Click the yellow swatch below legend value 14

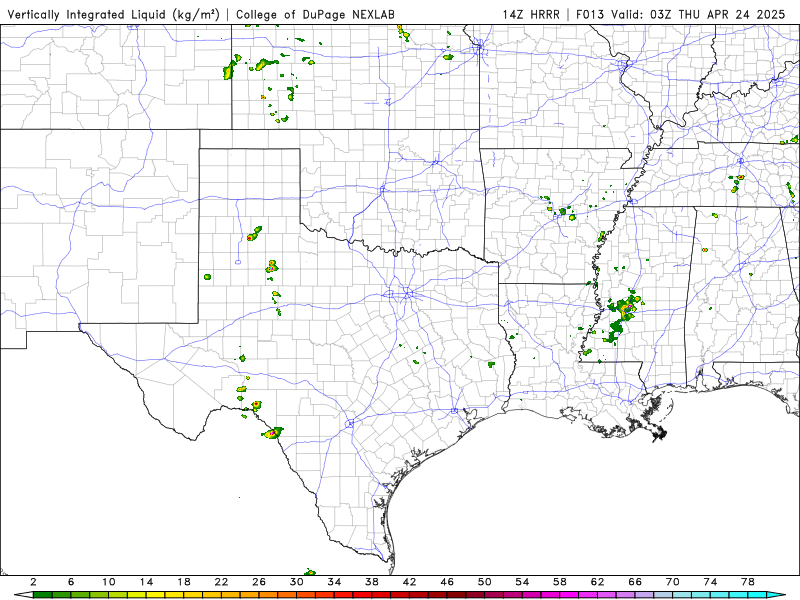(156, 595)
